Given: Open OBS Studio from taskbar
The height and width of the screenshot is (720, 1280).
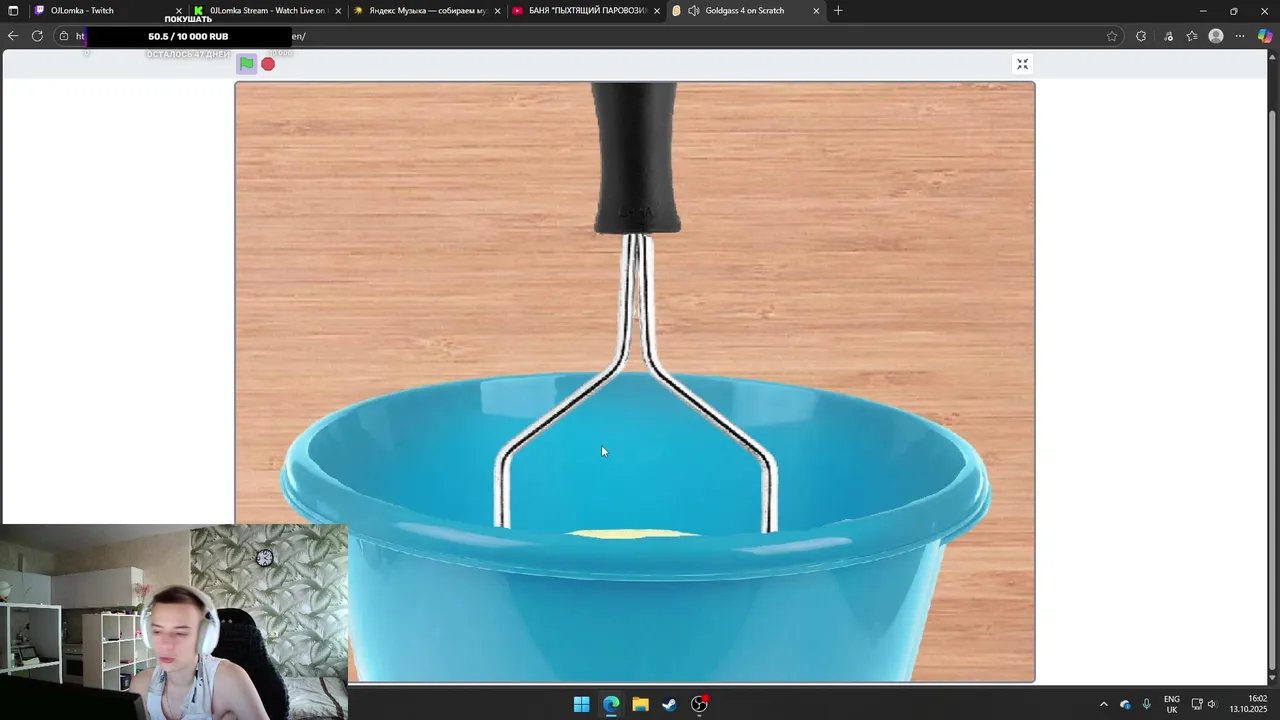Looking at the screenshot, I should click(x=699, y=704).
